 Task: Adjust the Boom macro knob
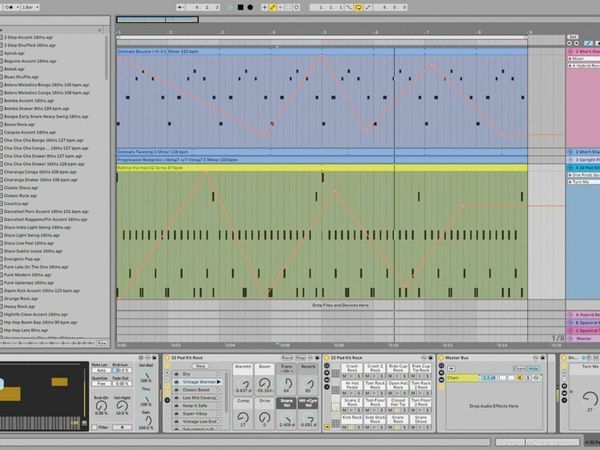coord(265,383)
